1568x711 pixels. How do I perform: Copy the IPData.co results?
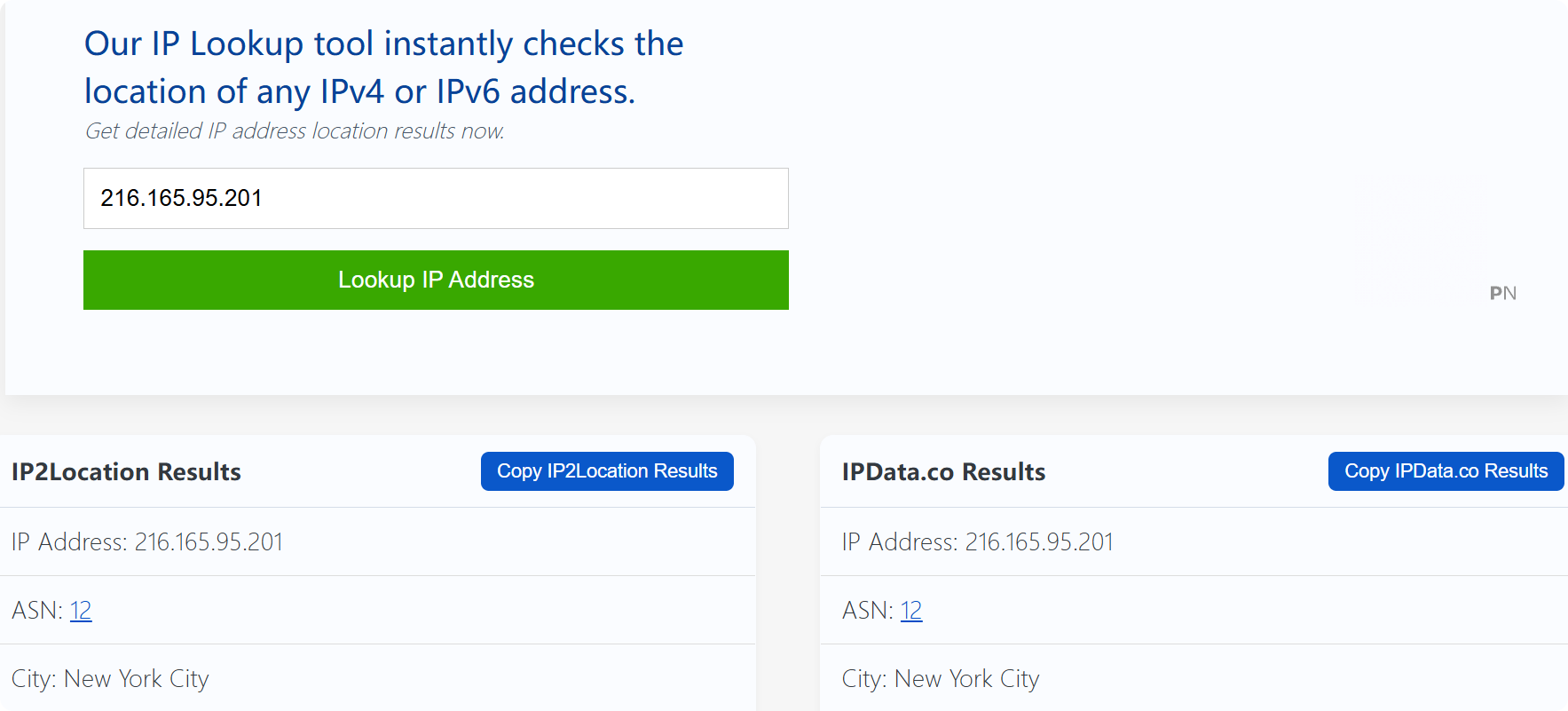(x=1446, y=471)
